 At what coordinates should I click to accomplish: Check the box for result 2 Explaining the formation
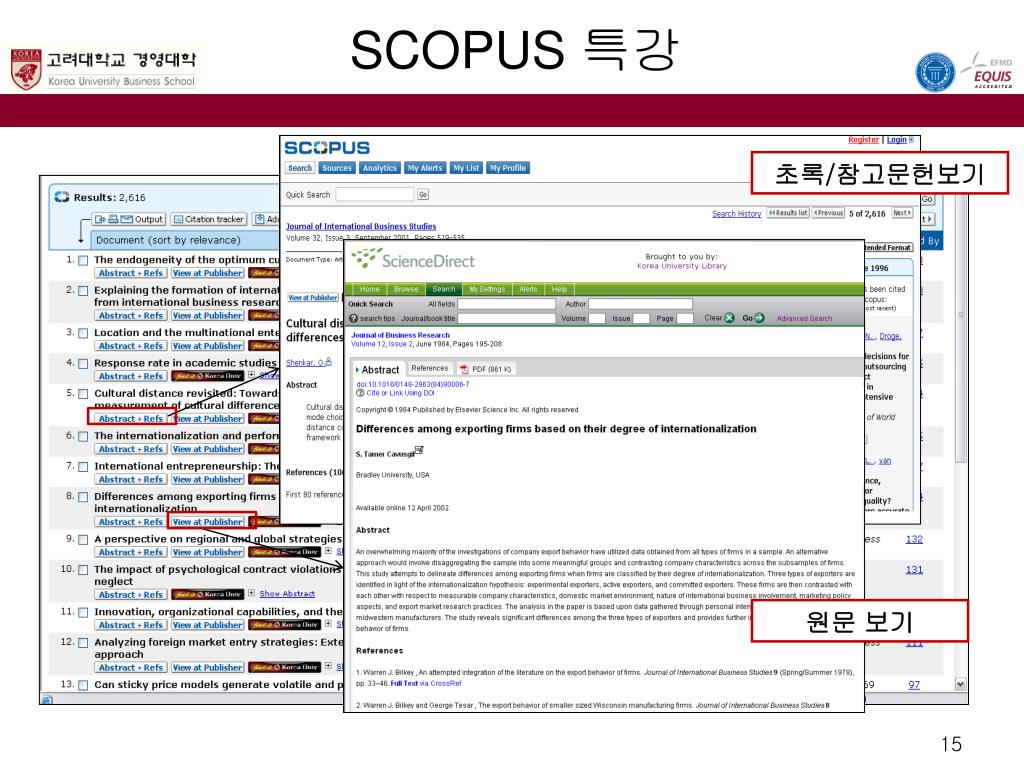[x=83, y=291]
